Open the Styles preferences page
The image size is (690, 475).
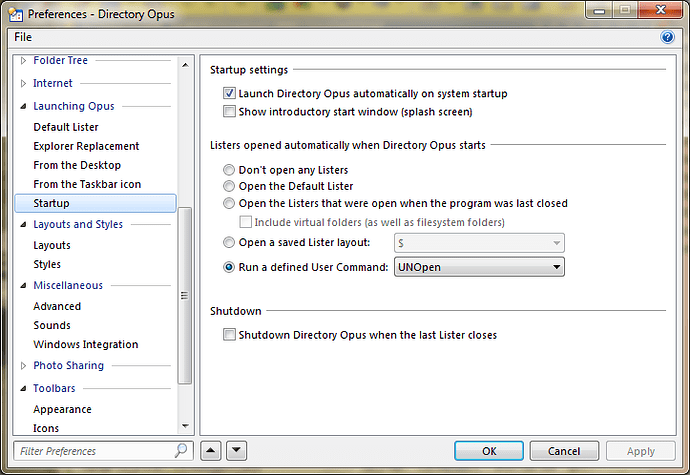[x=47, y=264]
